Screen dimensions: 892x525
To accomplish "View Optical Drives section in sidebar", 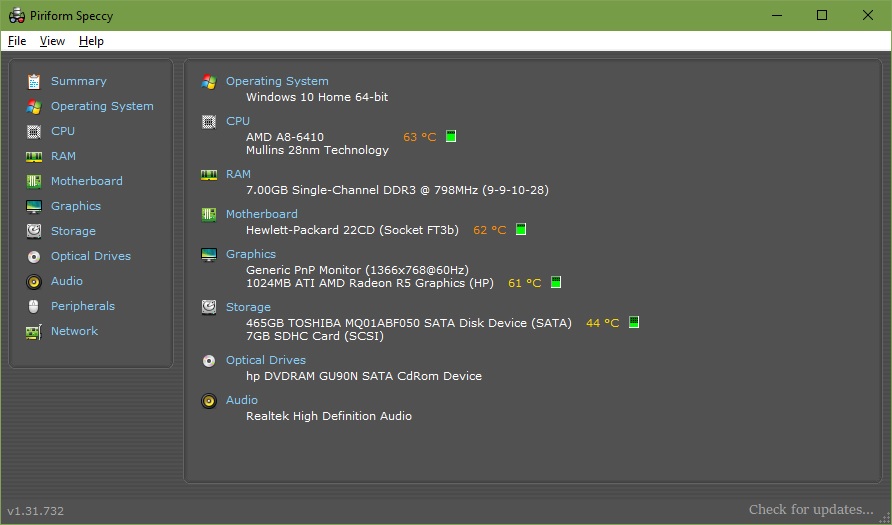I will [91, 257].
